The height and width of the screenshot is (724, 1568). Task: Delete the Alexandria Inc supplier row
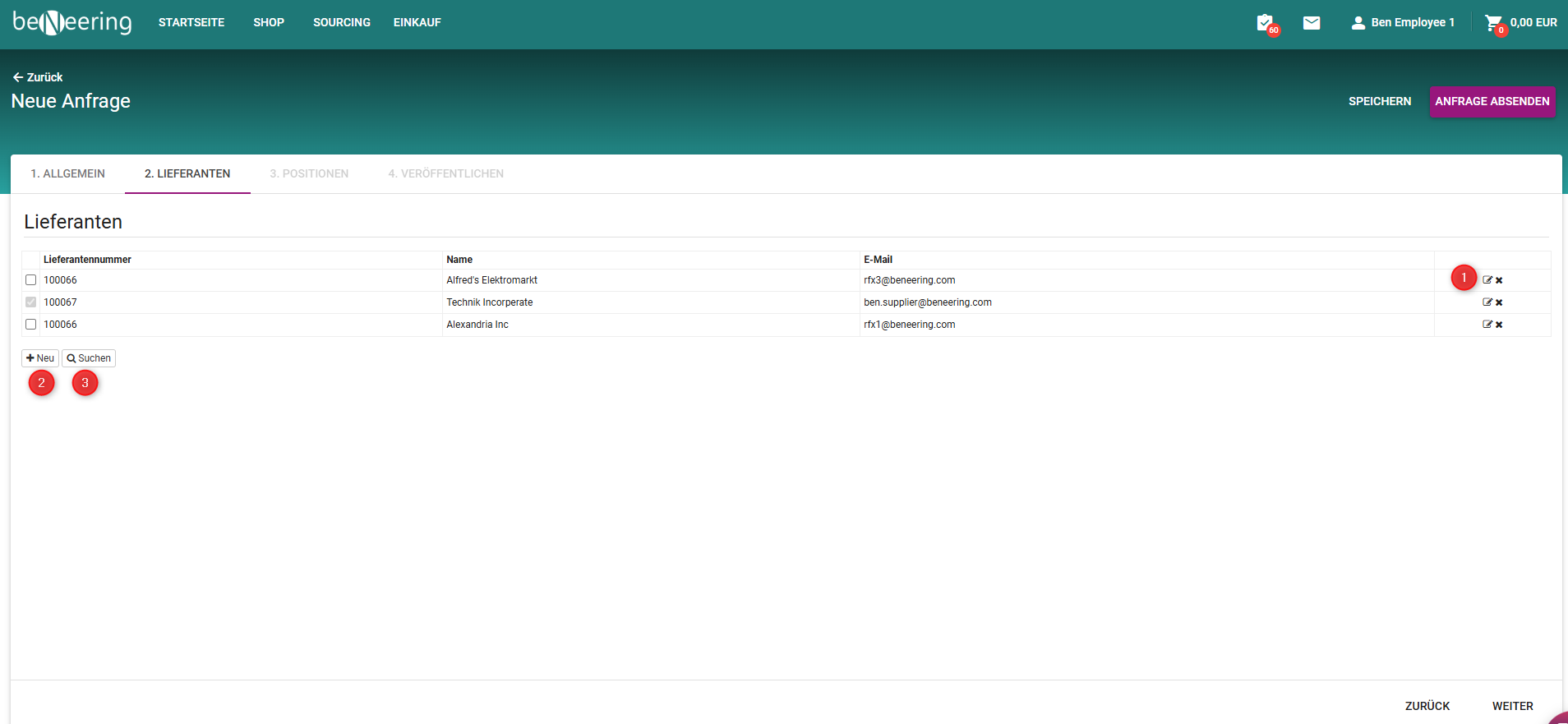[1499, 325]
